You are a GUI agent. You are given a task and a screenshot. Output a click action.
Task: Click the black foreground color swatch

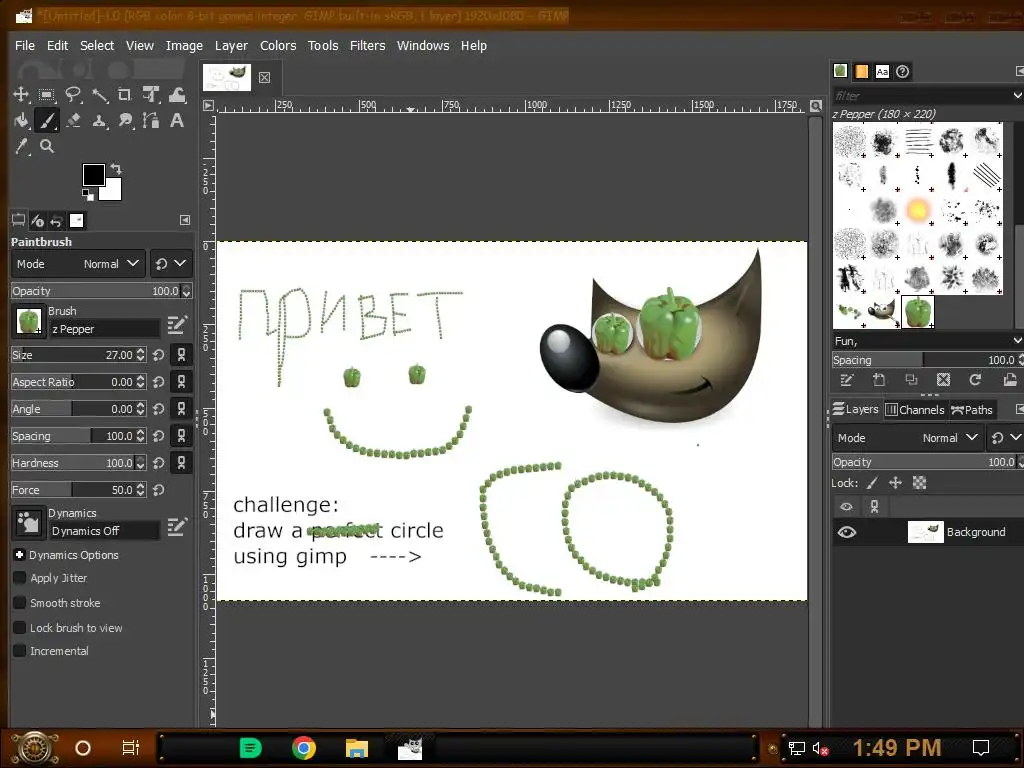pyautogui.click(x=93, y=175)
